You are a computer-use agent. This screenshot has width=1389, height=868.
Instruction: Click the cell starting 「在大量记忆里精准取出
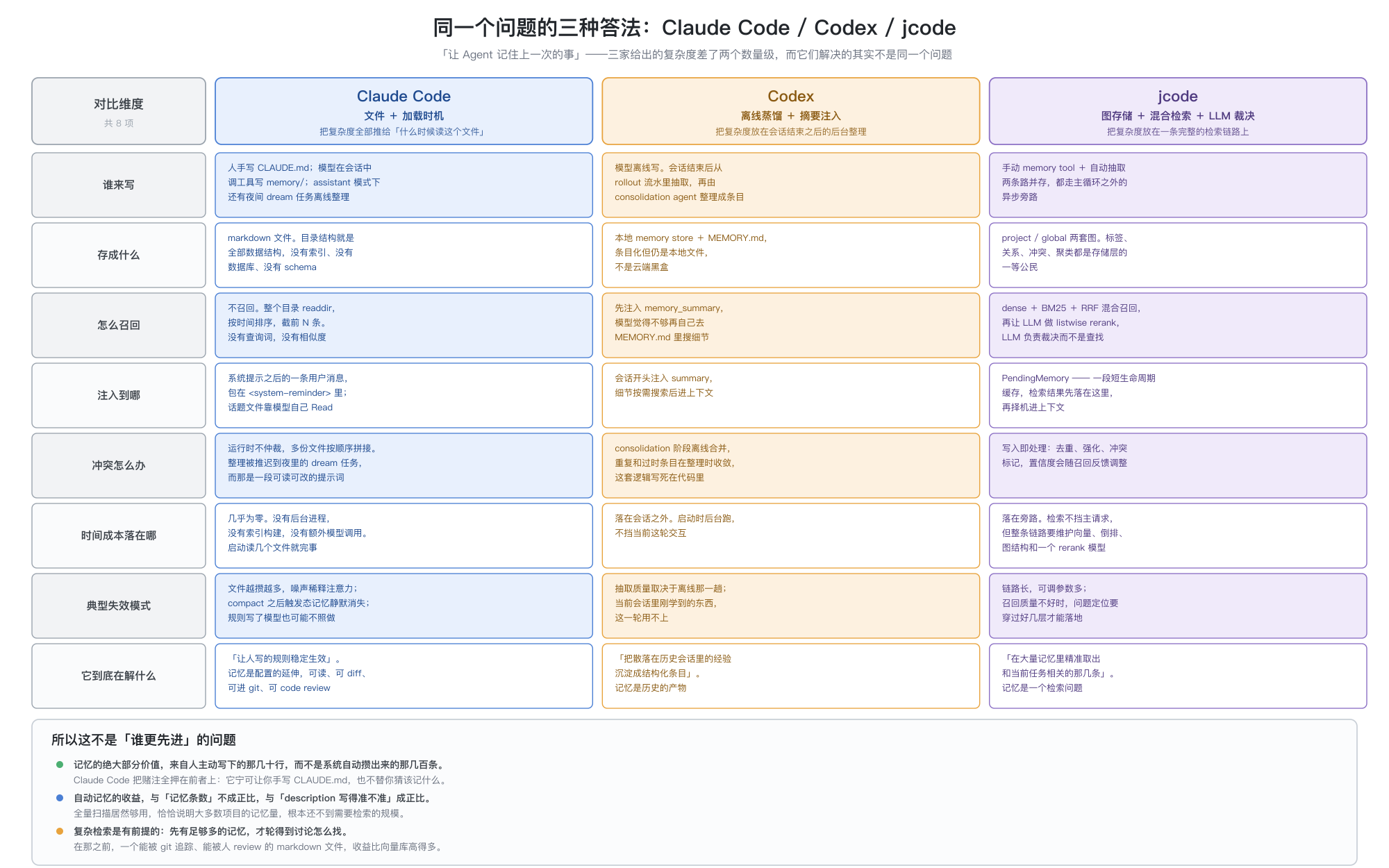(x=1178, y=676)
